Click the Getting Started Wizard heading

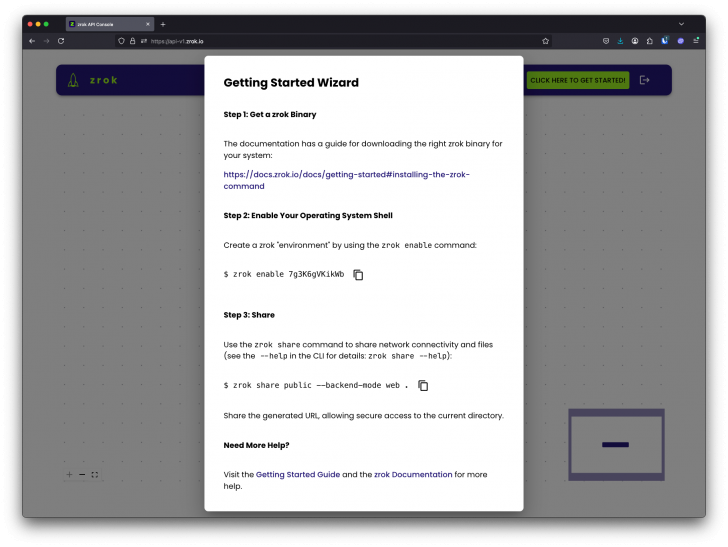(x=291, y=83)
